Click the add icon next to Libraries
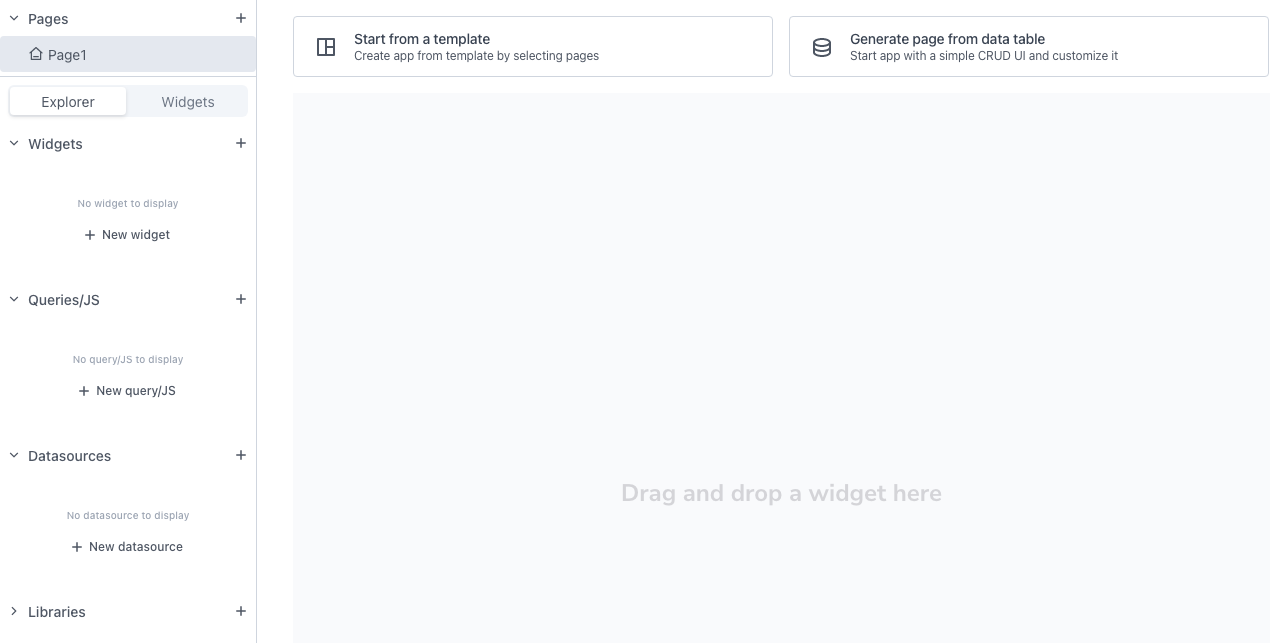 (x=240, y=611)
